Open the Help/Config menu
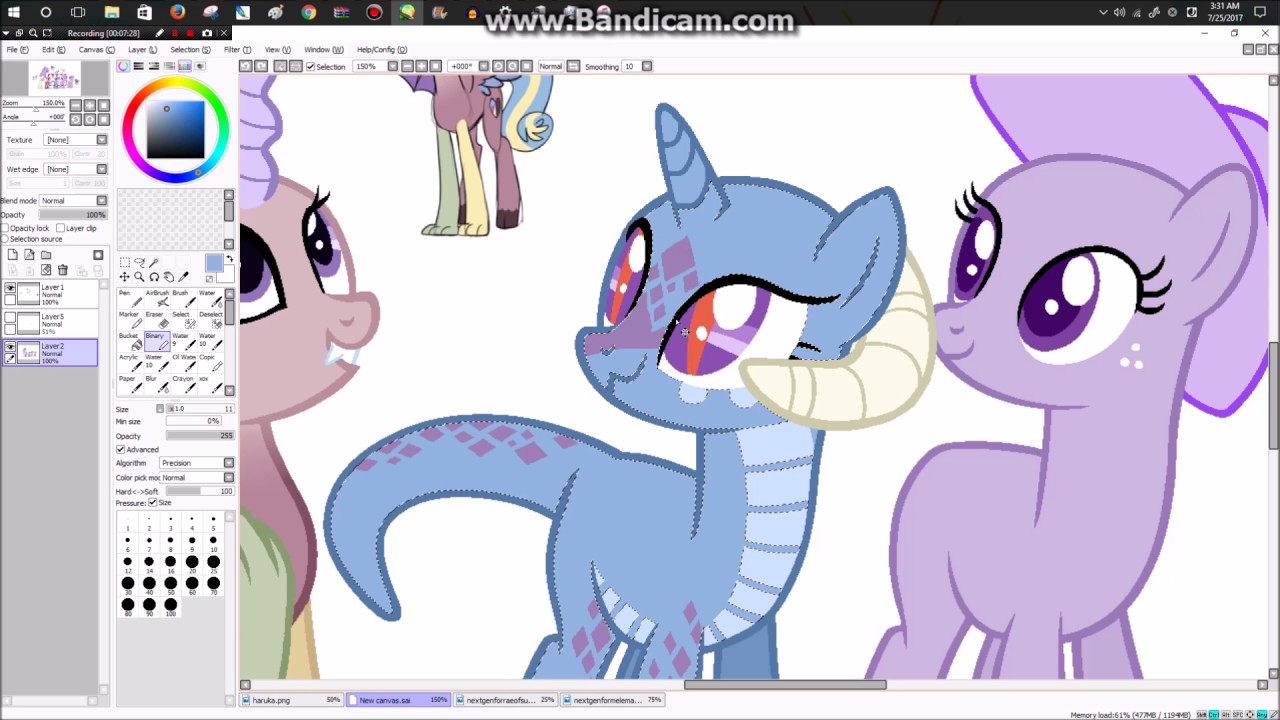The image size is (1280, 720). (382, 49)
